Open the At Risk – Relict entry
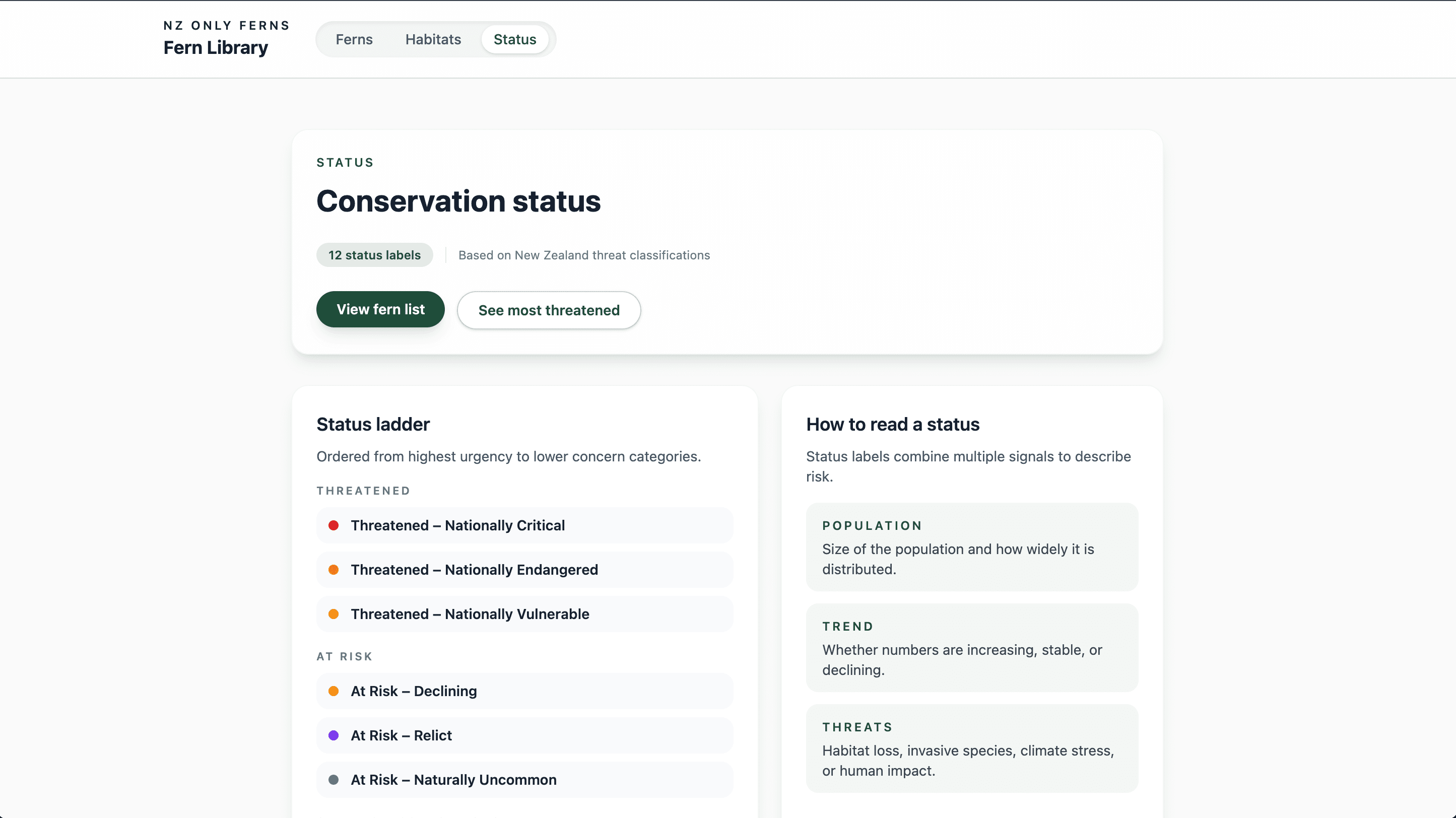This screenshot has height=818, width=1456. pos(524,735)
